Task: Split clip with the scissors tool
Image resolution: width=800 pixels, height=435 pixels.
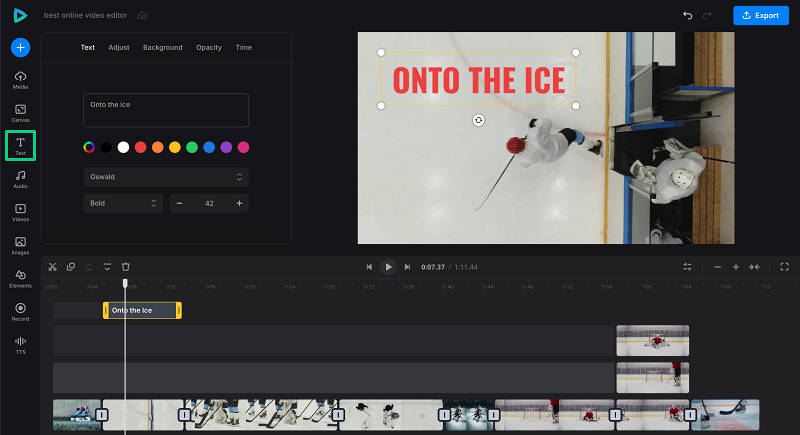Action: 53,267
